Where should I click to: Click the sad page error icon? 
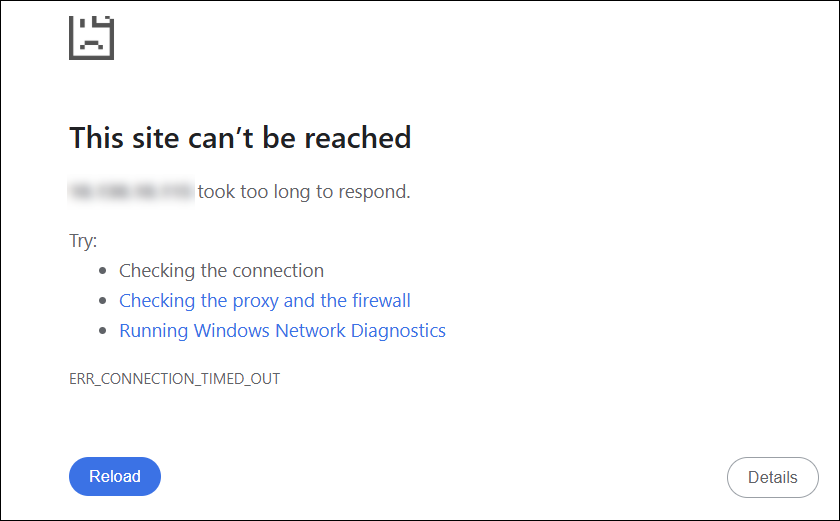tap(91, 36)
